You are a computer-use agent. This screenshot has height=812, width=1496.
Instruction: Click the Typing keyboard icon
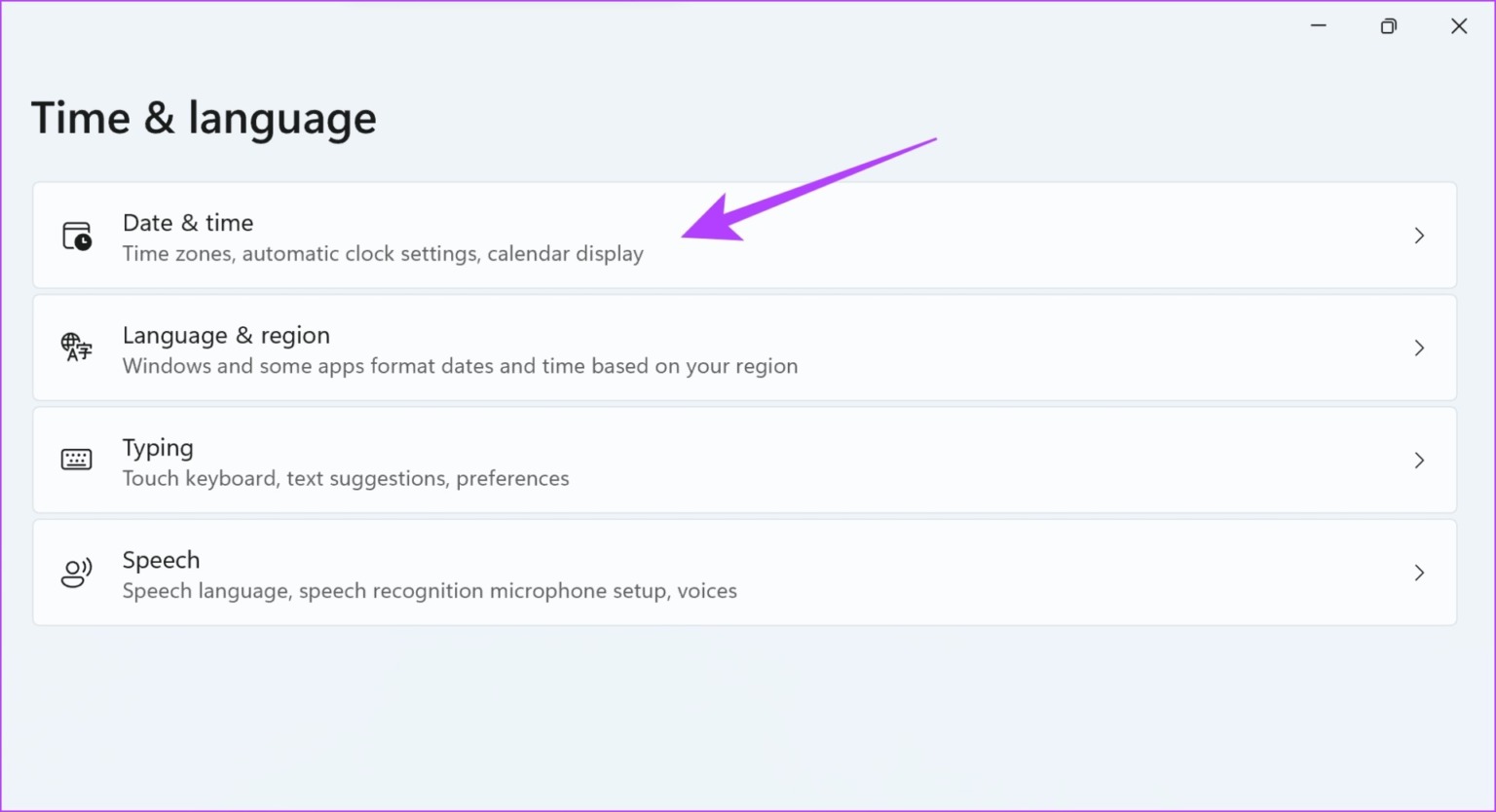click(x=76, y=460)
